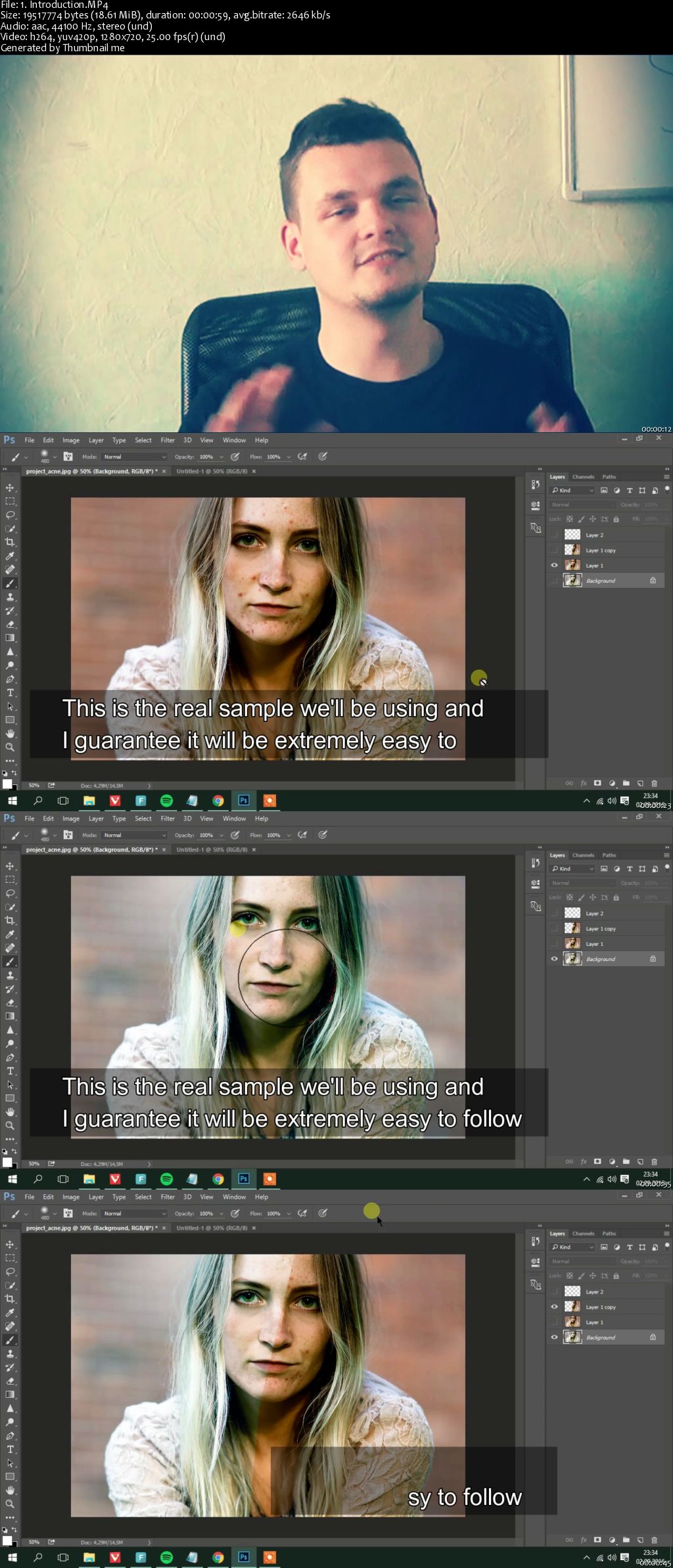673x1568 pixels.
Task: Select Quick Selection tool in the 00:00:23 frame
Action: point(10,529)
